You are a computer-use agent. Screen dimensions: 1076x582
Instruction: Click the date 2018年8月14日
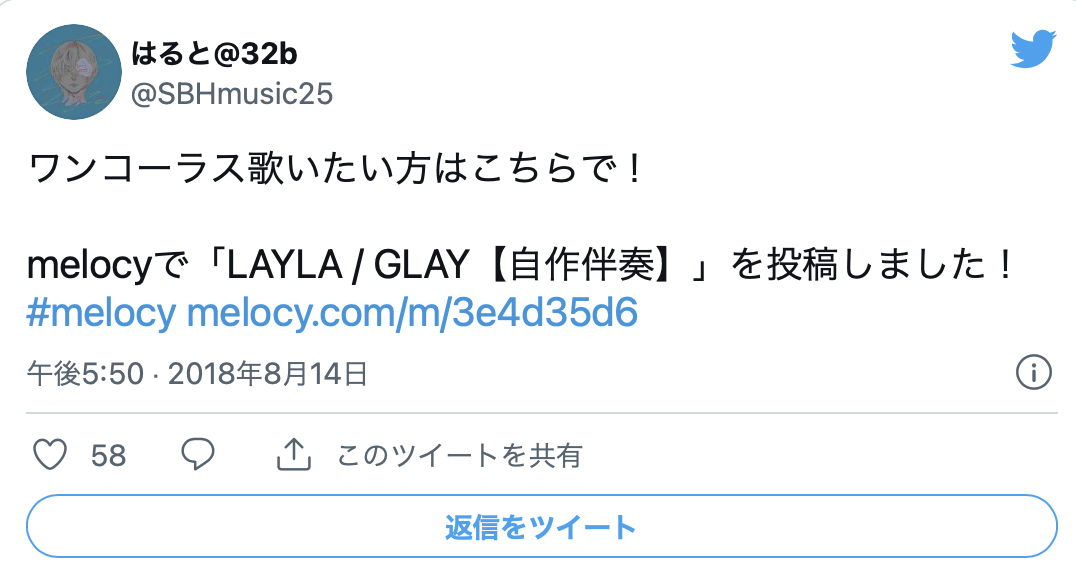[x=268, y=374]
